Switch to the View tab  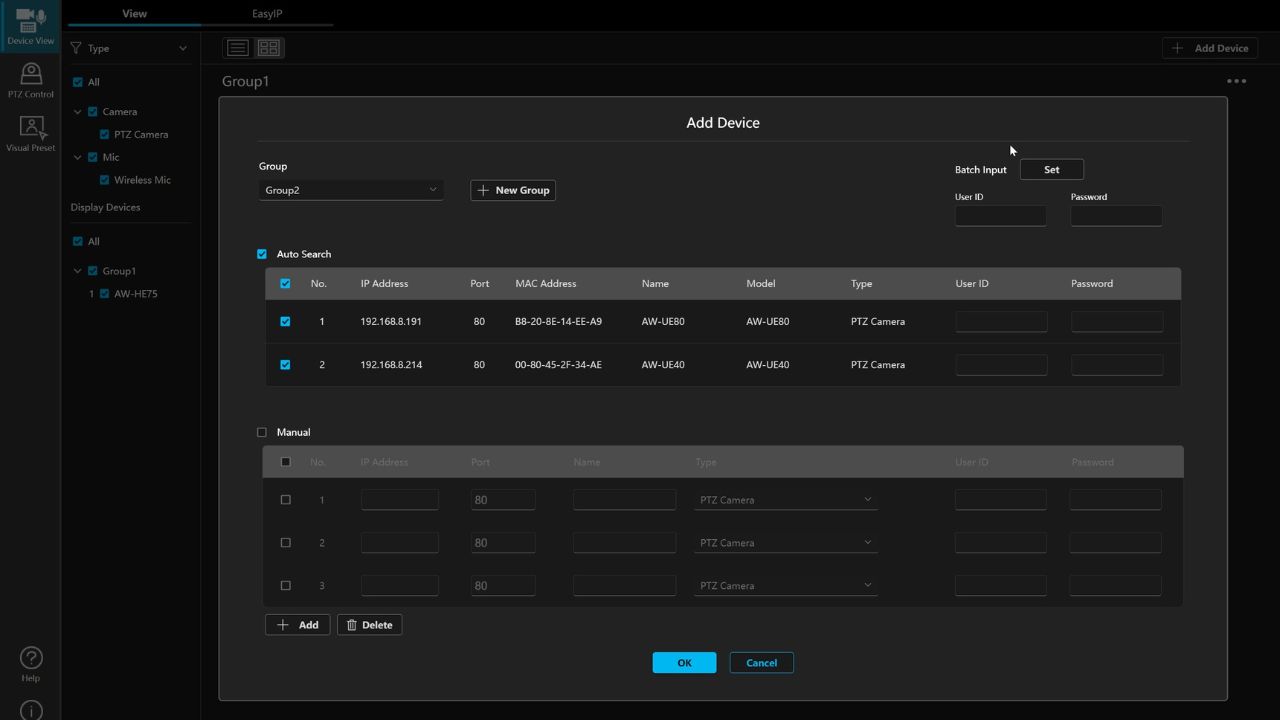pos(134,14)
